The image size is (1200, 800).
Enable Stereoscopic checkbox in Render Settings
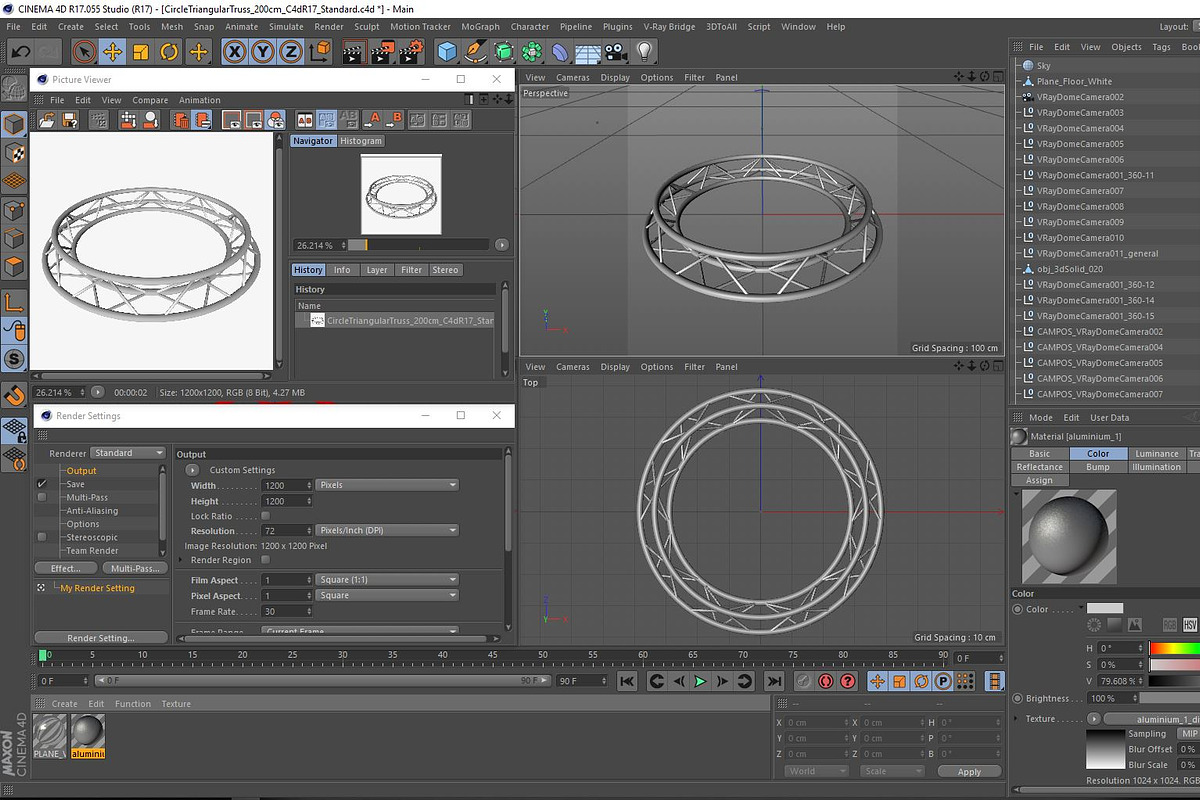coord(42,537)
